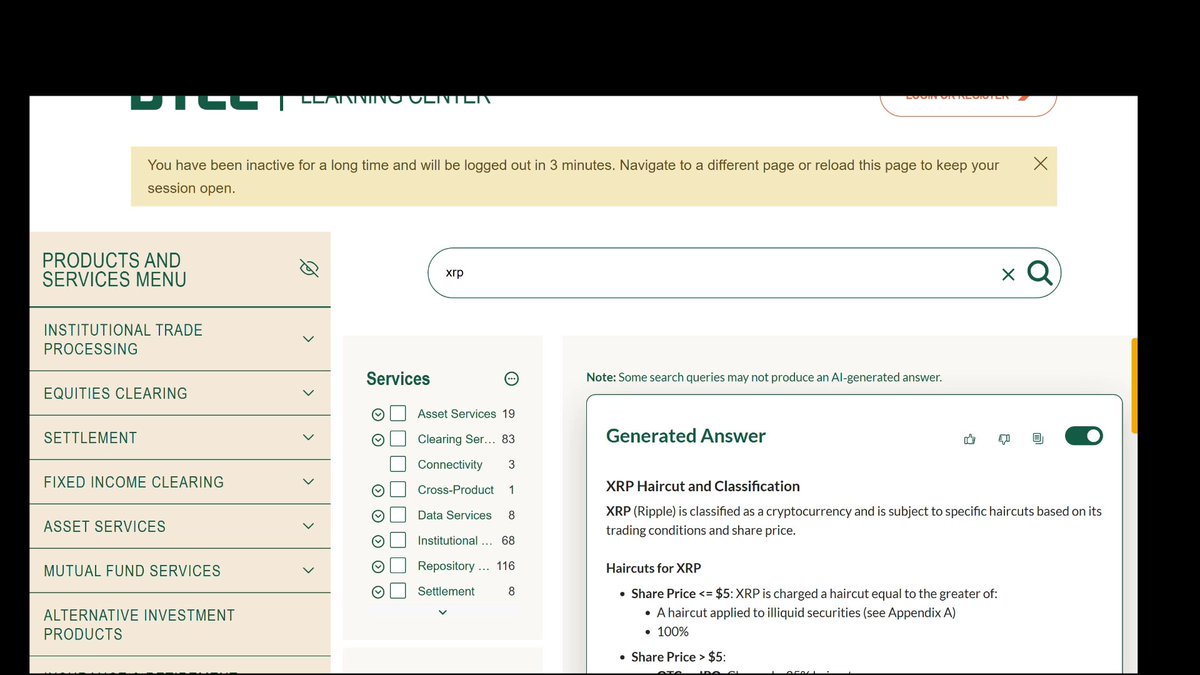Tick the Settlement filter checkbox in Services
Image resolution: width=1200 pixels, height=675 pixels.
coord(398,591)
